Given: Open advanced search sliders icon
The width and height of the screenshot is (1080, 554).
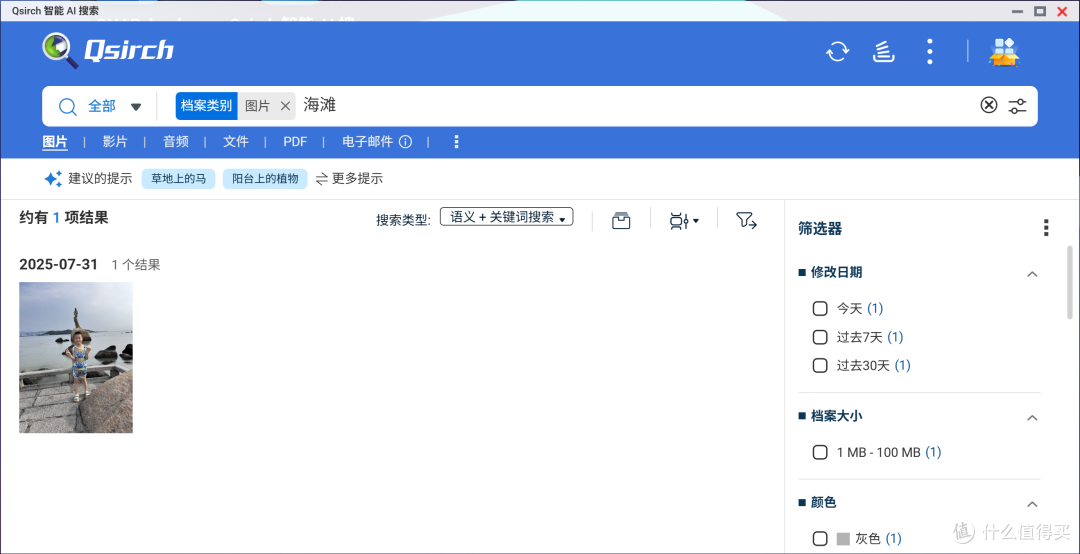Looking at the screenshot, I should [1017, 106].
